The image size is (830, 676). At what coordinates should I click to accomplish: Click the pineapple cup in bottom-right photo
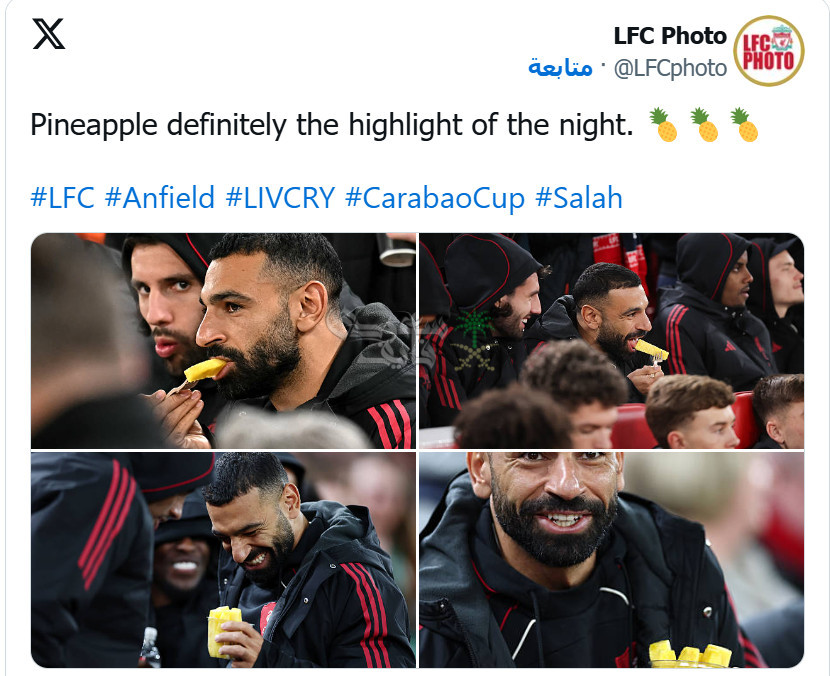(690, 654)
